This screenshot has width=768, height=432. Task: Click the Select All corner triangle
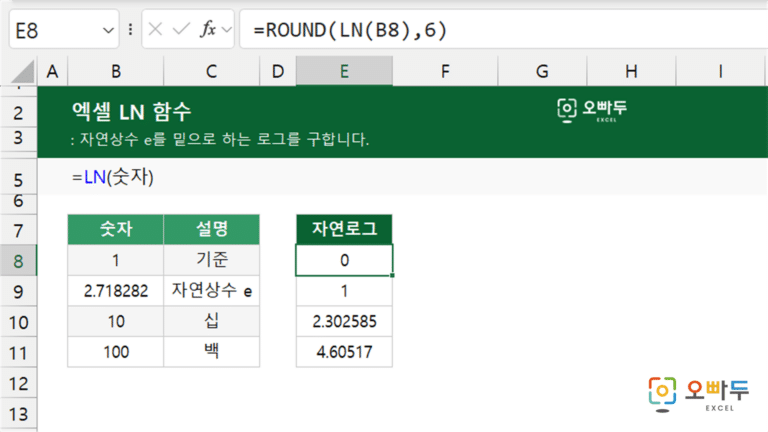click(23, 72)
